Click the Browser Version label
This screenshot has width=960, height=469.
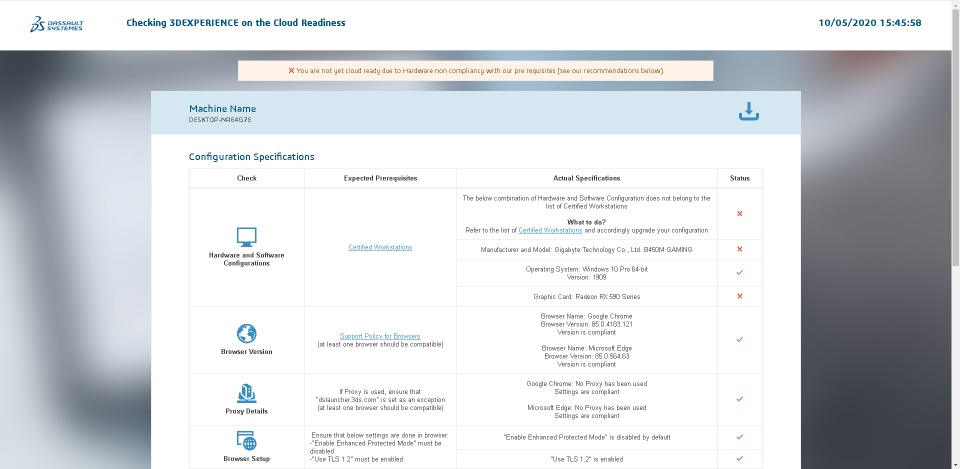tap(247, 351)
